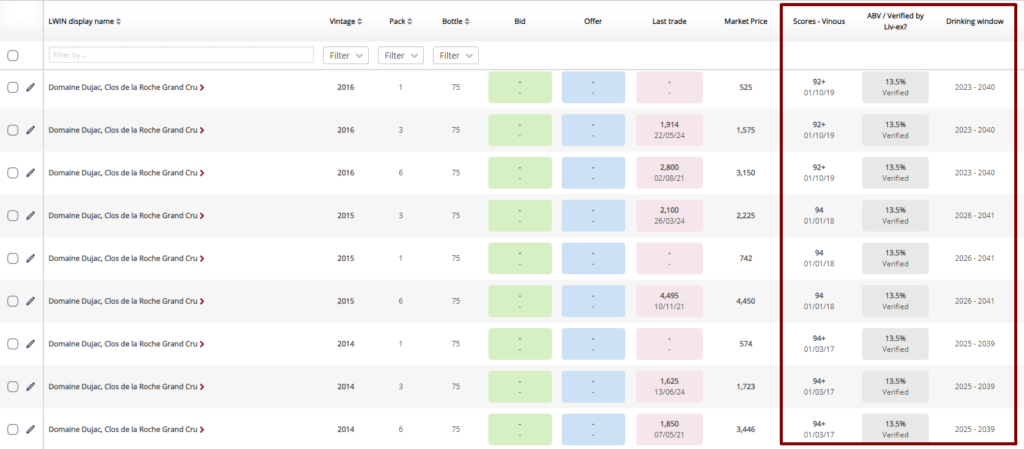The height and width of the screenshot is (449, 1024).
Task: Edit the 2015 pack 3 row via pencil icon
Action: click(x=30, y=215)
